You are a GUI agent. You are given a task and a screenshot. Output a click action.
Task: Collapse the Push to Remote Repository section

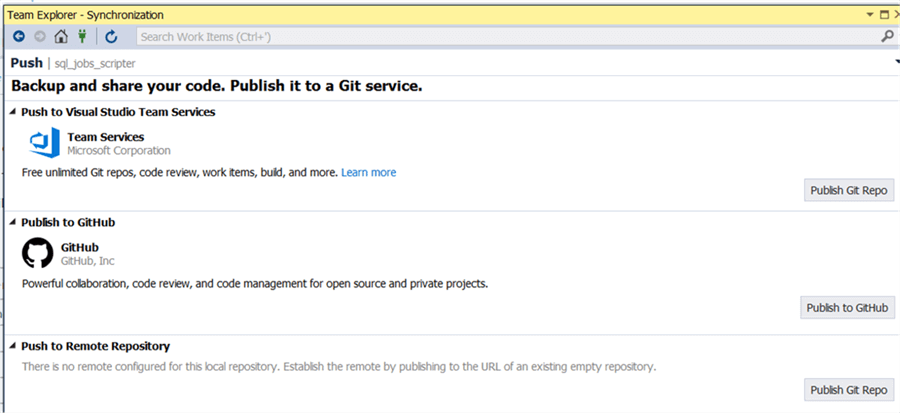[13, 346]
